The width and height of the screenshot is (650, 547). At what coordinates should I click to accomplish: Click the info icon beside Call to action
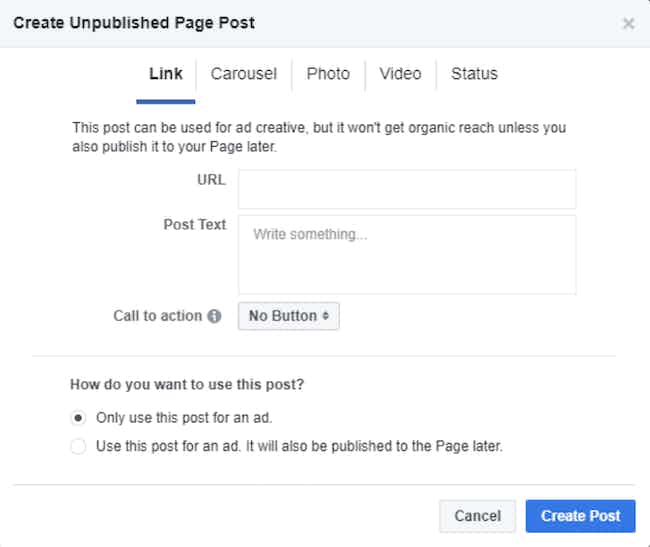point(214,316)
